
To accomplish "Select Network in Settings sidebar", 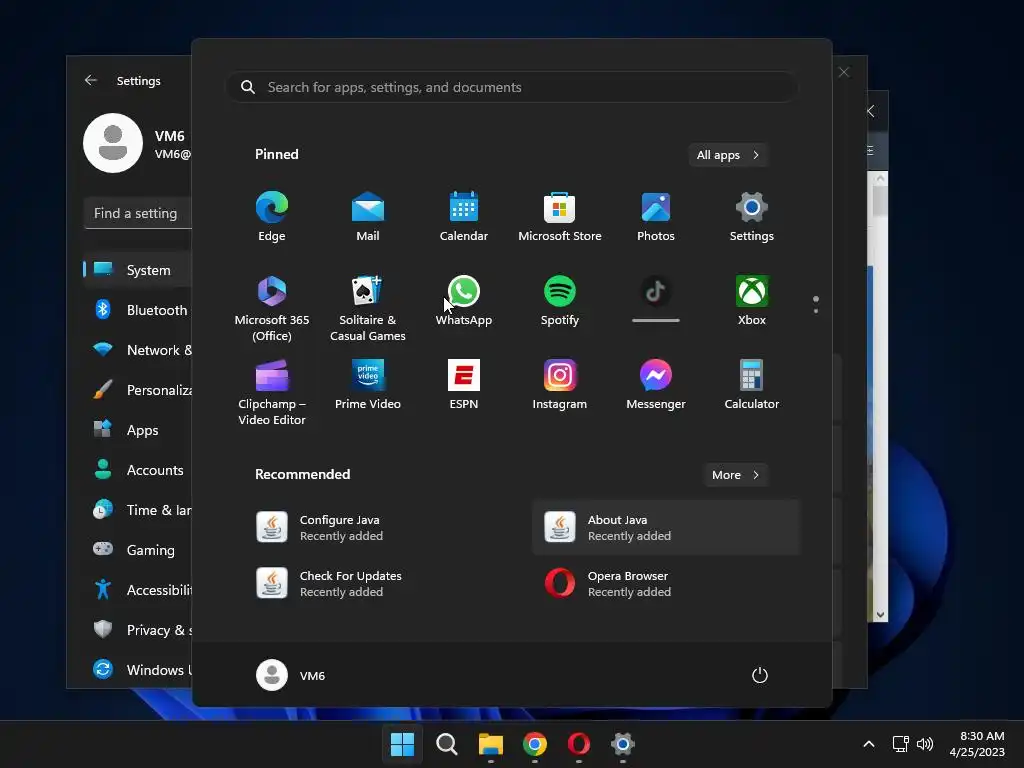I will click(137, 350).
